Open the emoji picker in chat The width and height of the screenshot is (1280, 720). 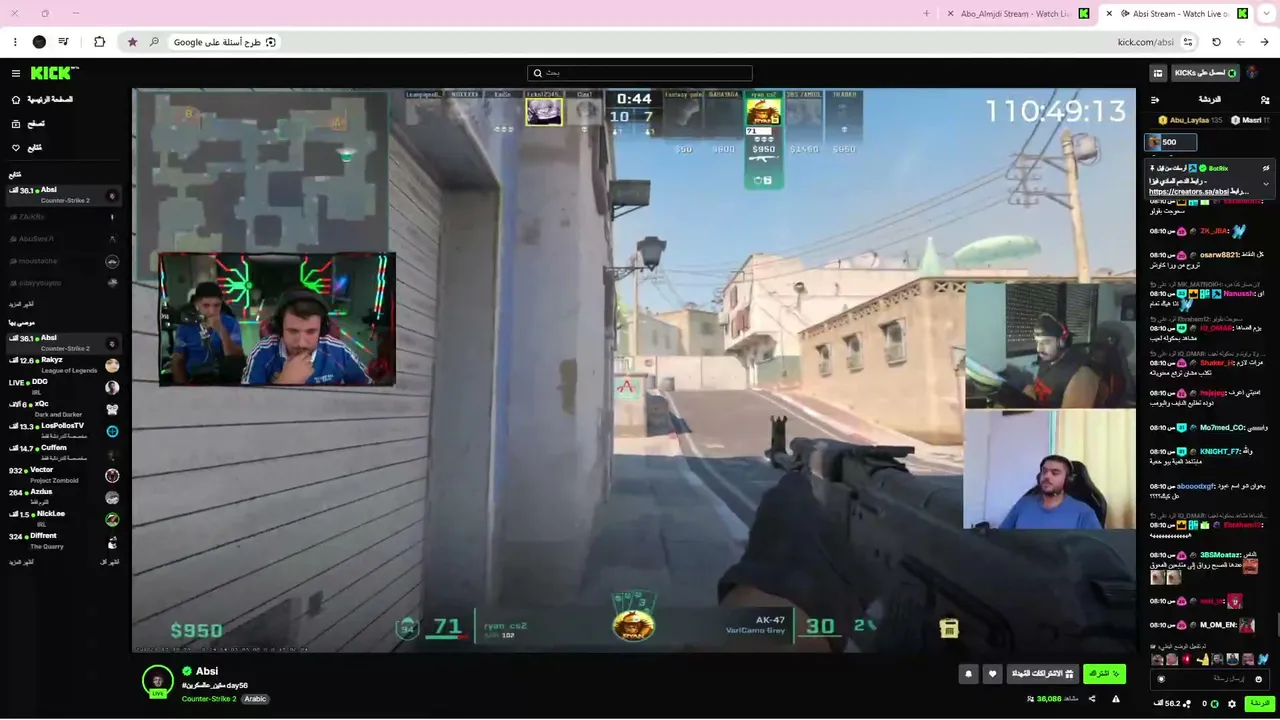pos(1259,679)
